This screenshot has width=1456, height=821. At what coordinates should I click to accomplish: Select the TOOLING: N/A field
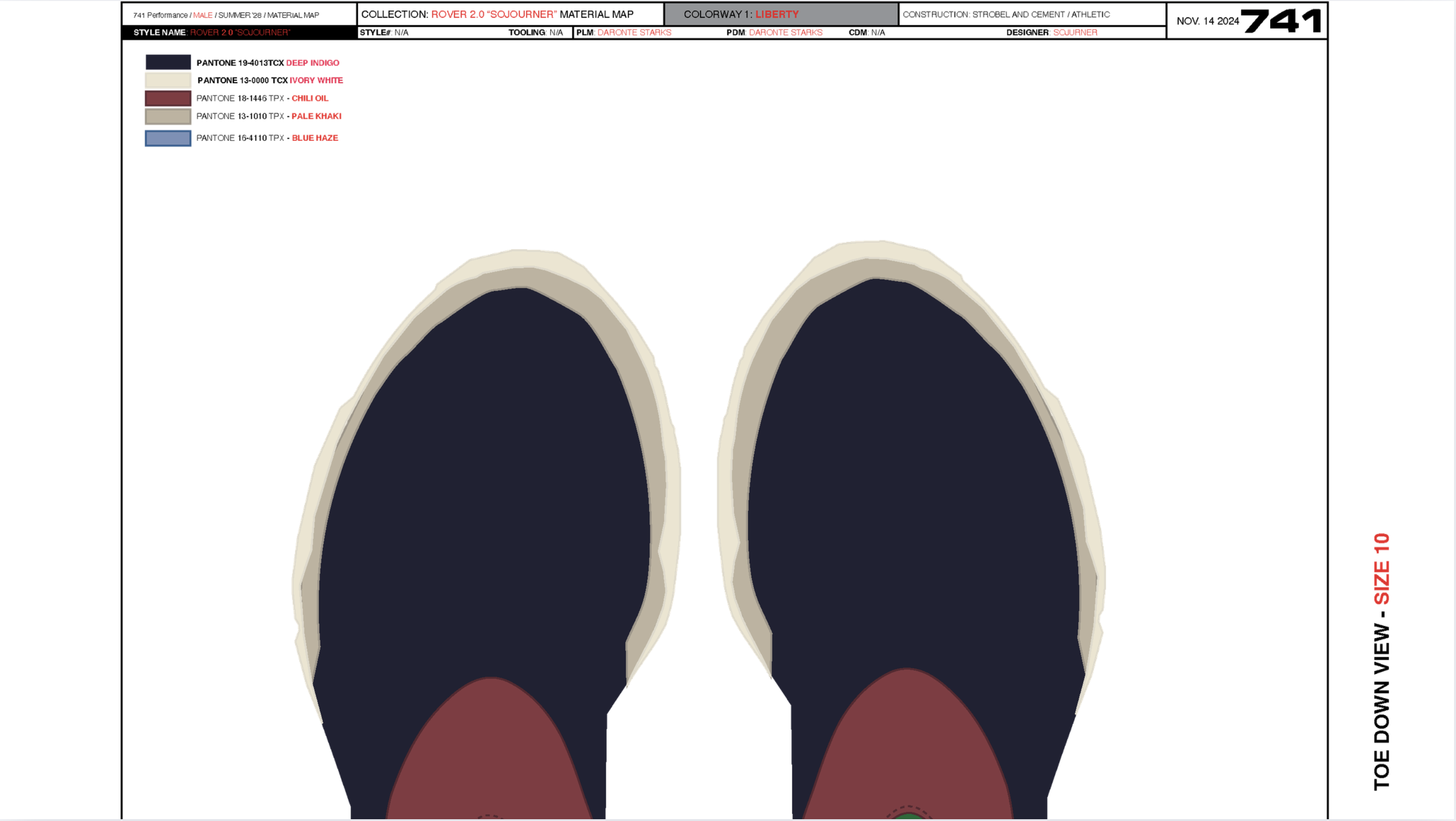[x=536, y=33]
